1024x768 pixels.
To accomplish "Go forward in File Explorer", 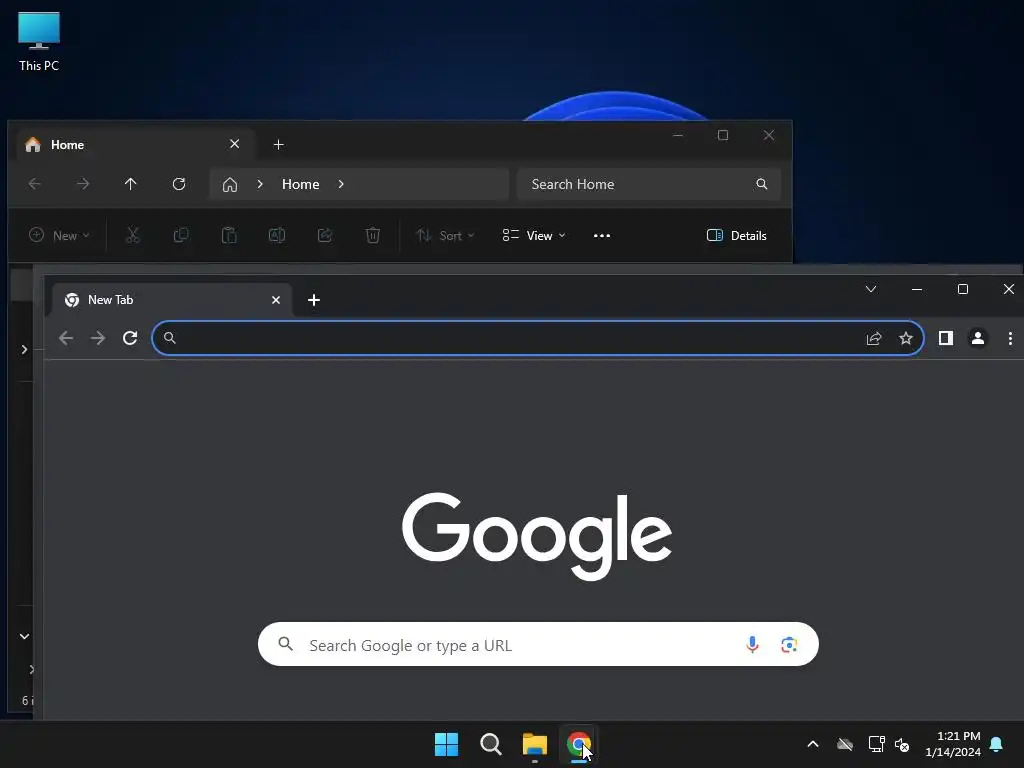I will pos(83,184).
